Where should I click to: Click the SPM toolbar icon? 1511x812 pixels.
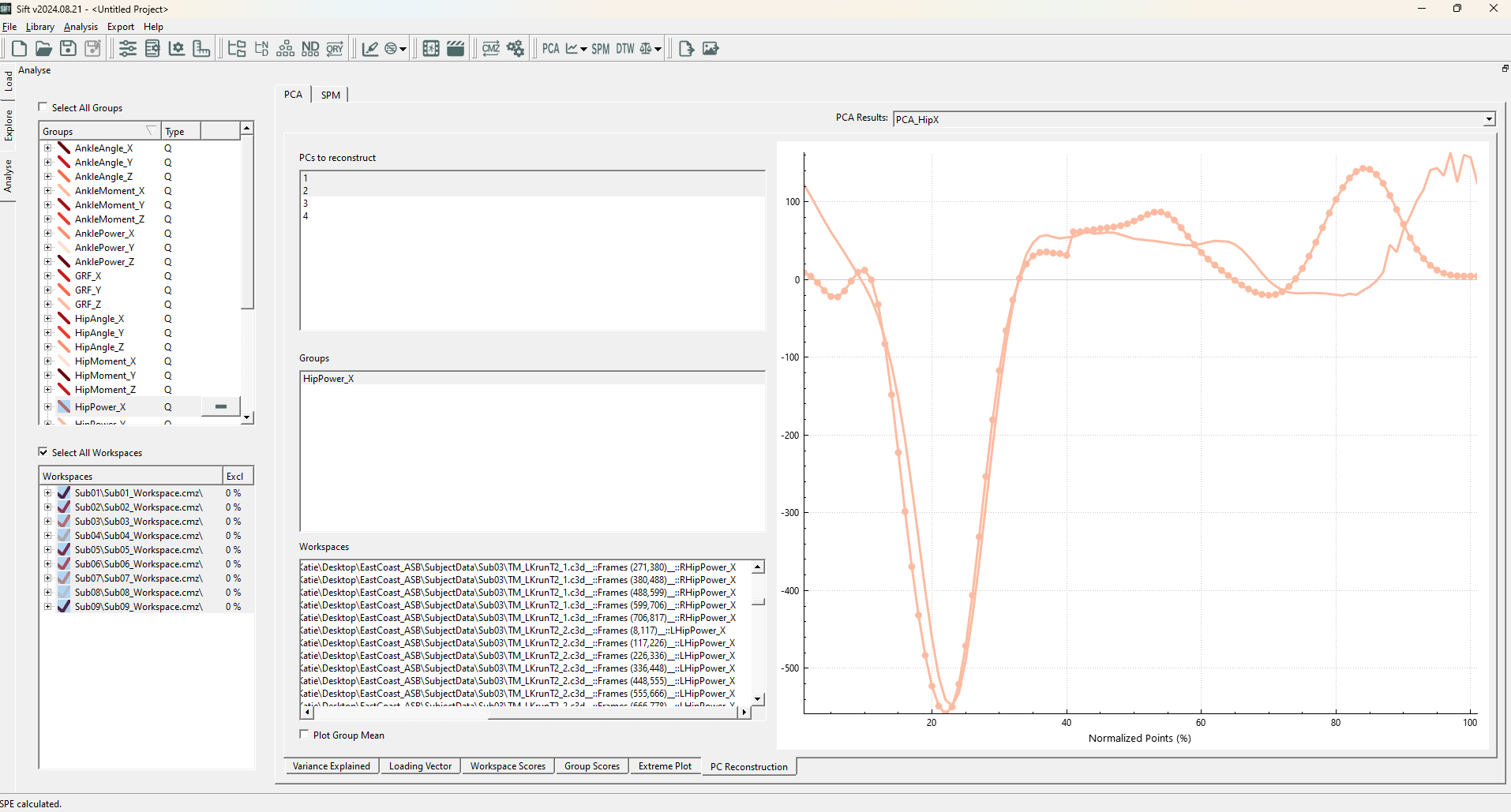pyautogui.click(x=601, y=48)
